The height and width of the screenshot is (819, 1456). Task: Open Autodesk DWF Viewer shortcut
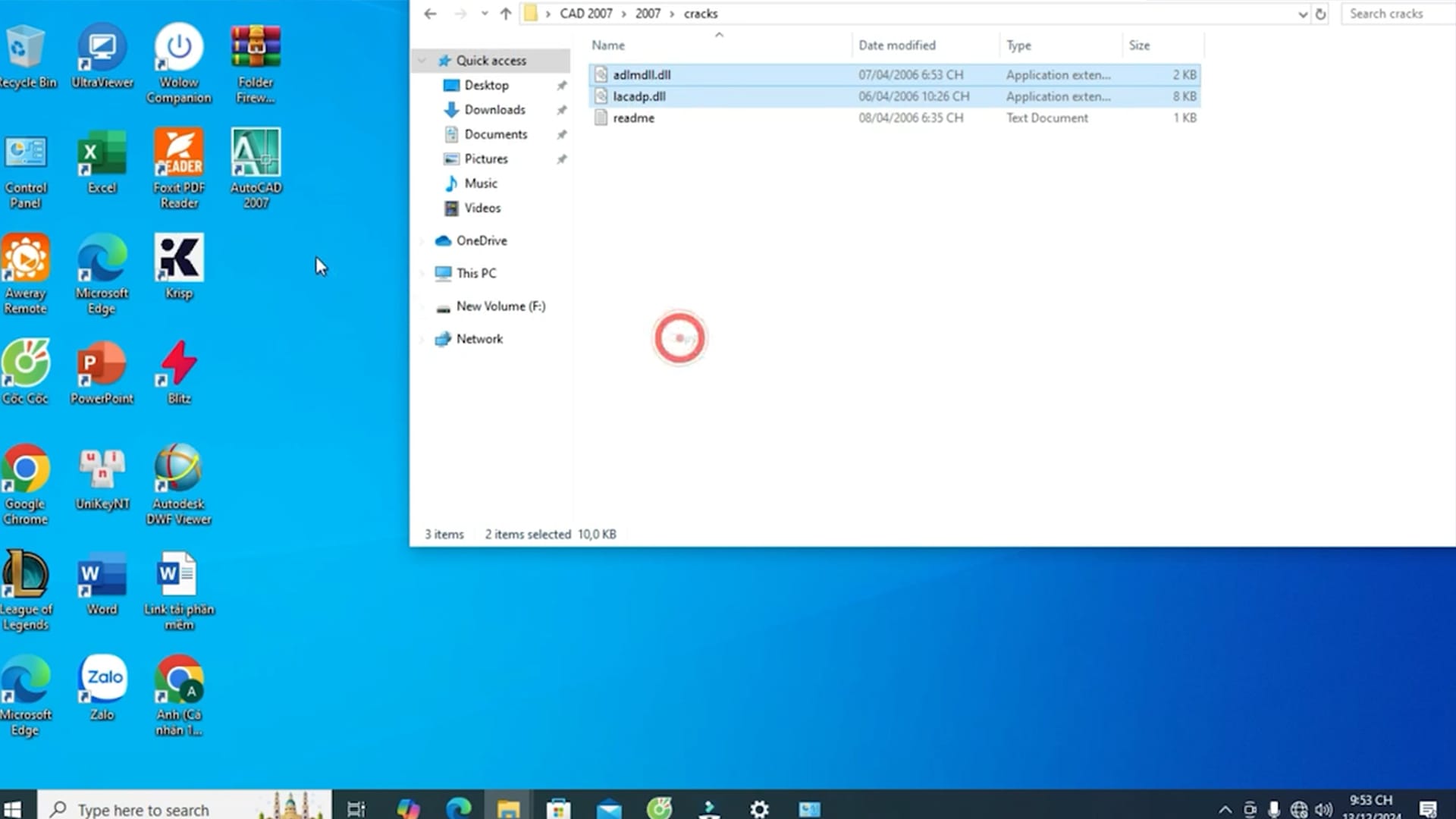[179, 485]
